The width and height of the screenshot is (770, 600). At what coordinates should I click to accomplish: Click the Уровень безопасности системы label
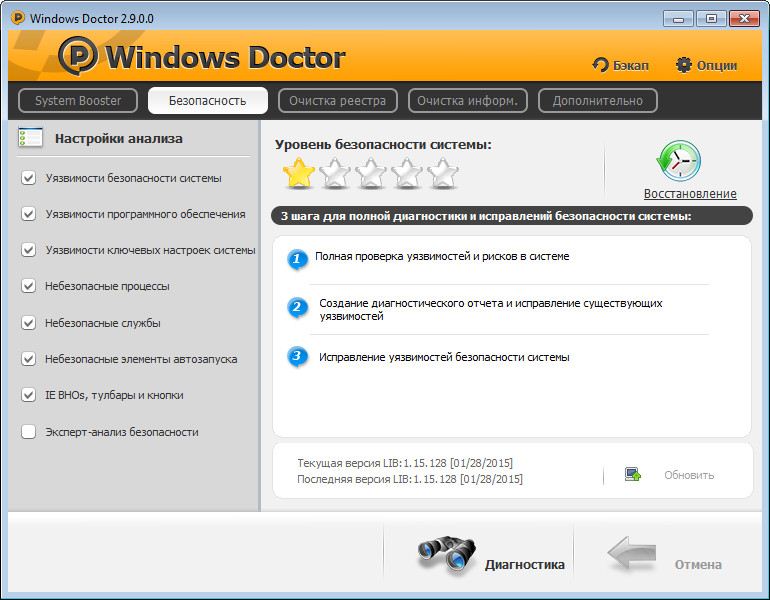[x=383, y=145]
